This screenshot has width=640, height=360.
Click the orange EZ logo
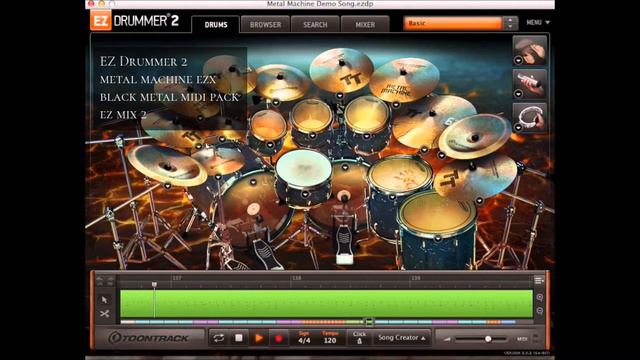pos(100,20)
